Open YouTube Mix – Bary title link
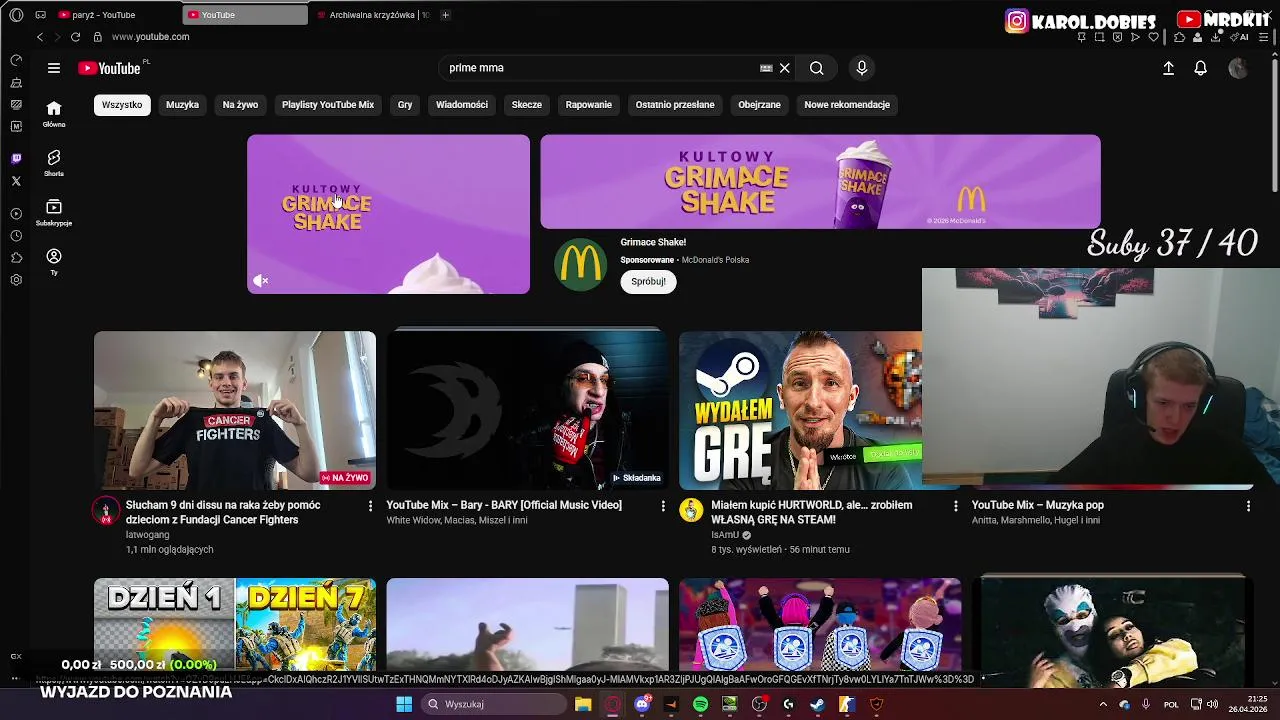1280x720 pixels. pyautogui.click(x=504, y=506)
